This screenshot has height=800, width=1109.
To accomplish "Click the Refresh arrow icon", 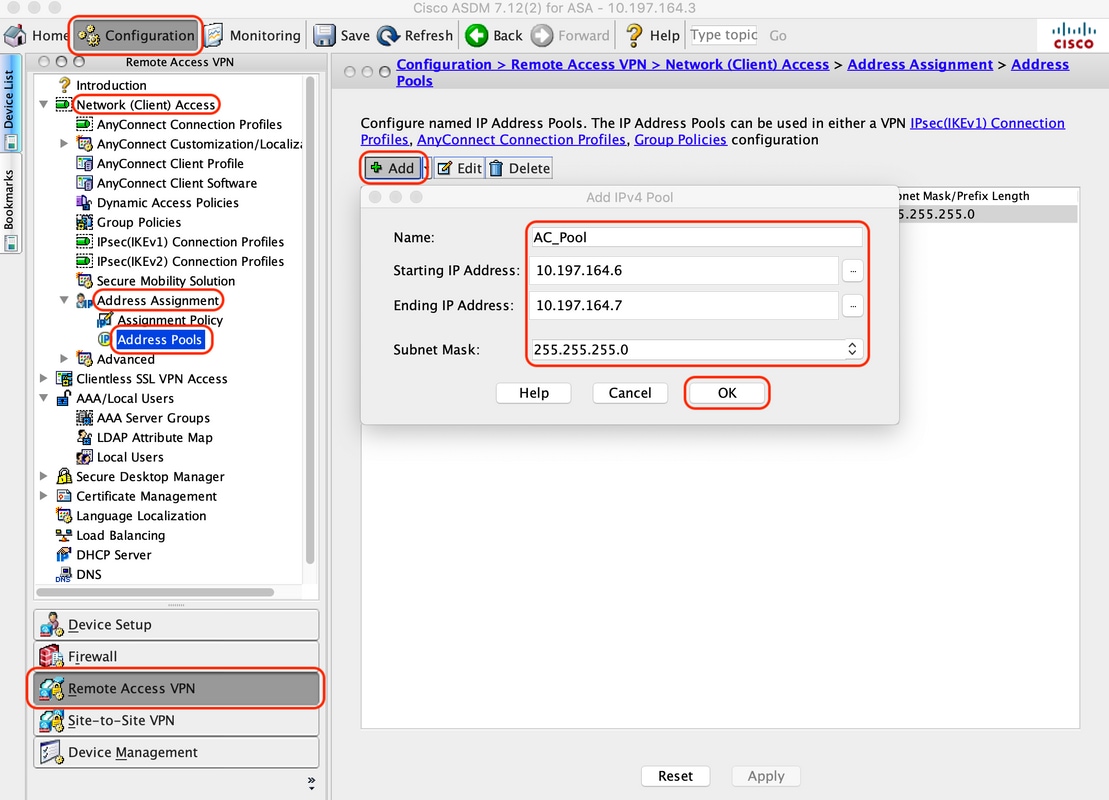I will (388, 35).
